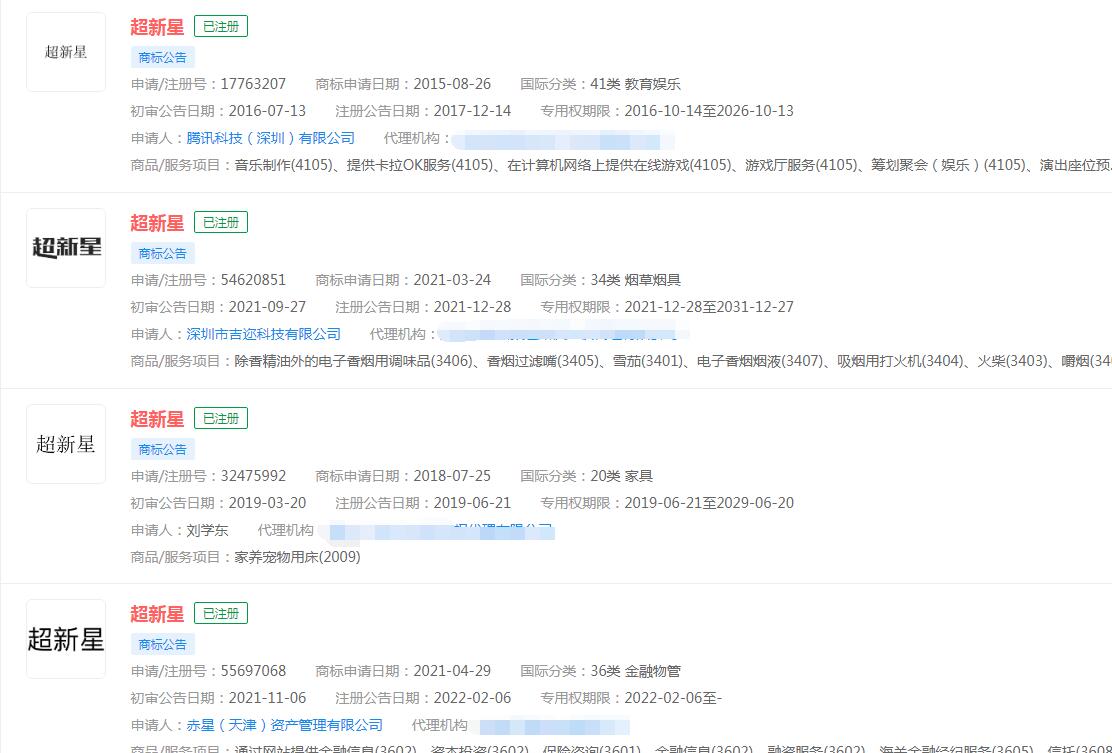This screenshot has width=1112, height=753.
Task: Click classification 20类 家具
Action: [621, 476]
